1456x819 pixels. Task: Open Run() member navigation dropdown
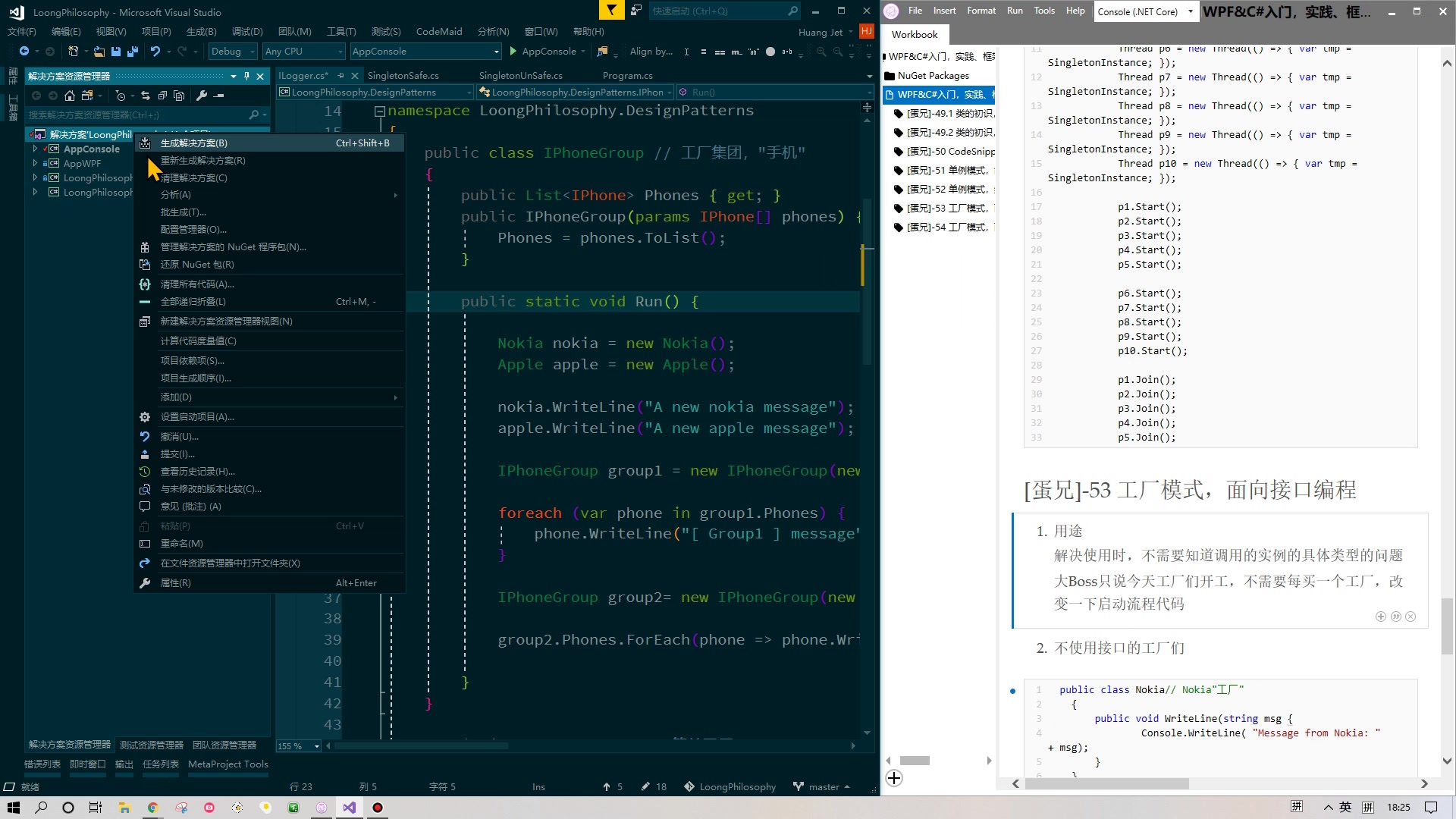click(776, 93)
